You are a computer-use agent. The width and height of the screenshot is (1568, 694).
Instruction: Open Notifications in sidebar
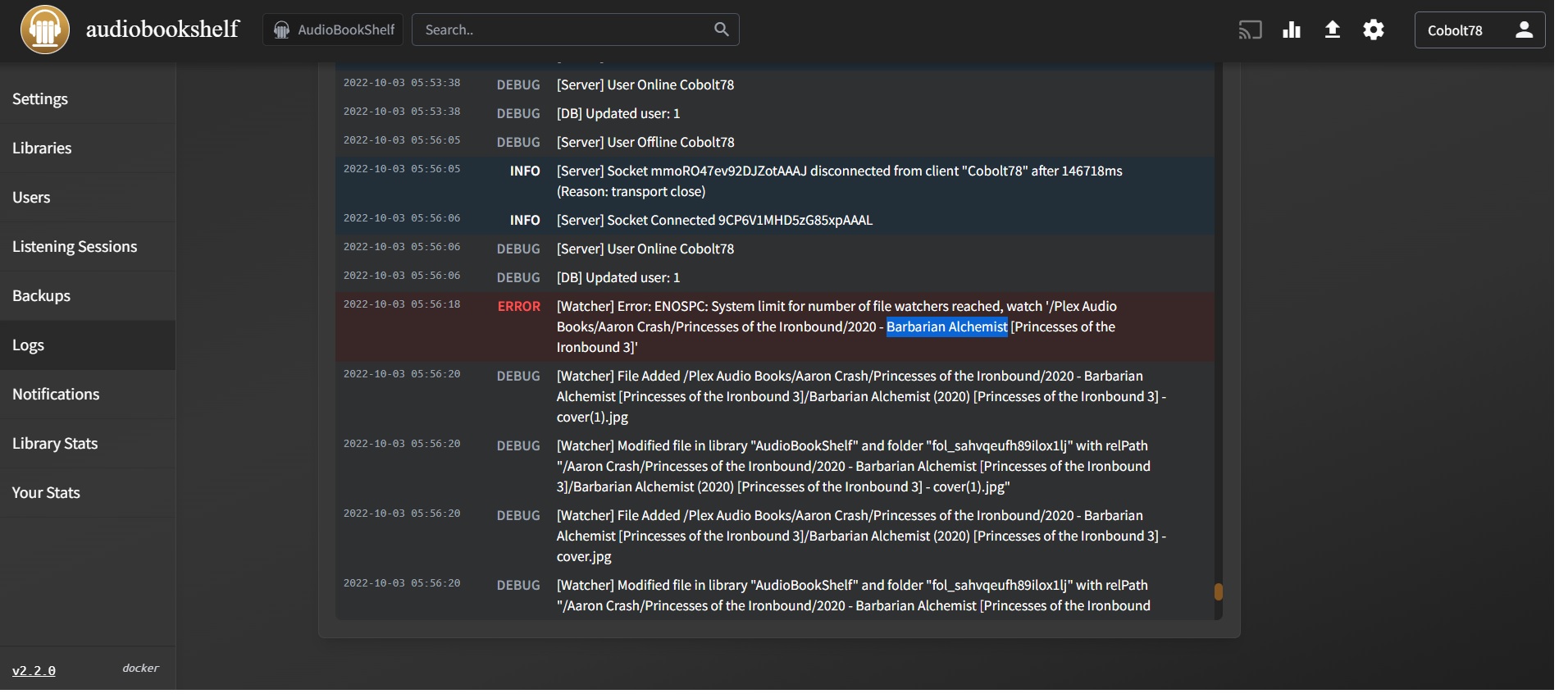click(x=87, y=395)
